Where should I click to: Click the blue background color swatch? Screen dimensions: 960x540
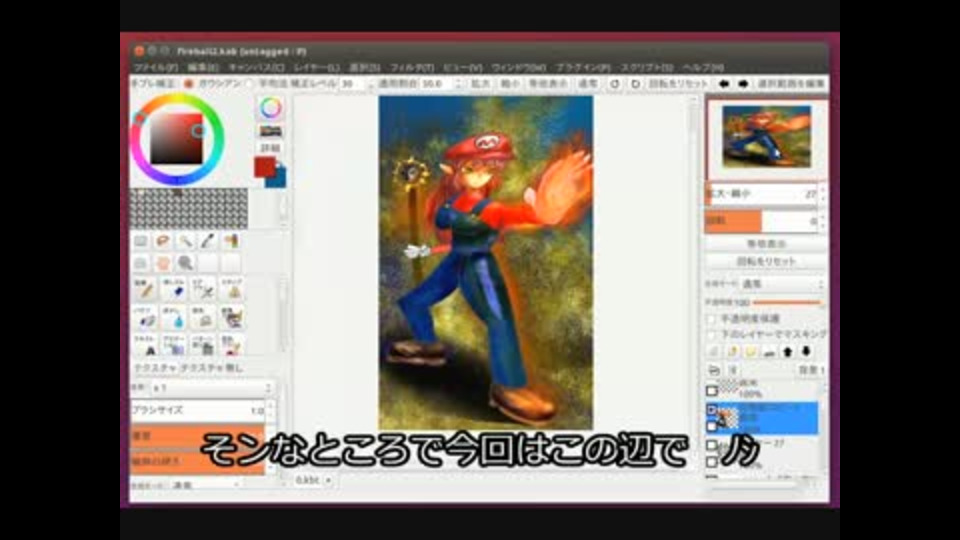[x=279, y=179]
